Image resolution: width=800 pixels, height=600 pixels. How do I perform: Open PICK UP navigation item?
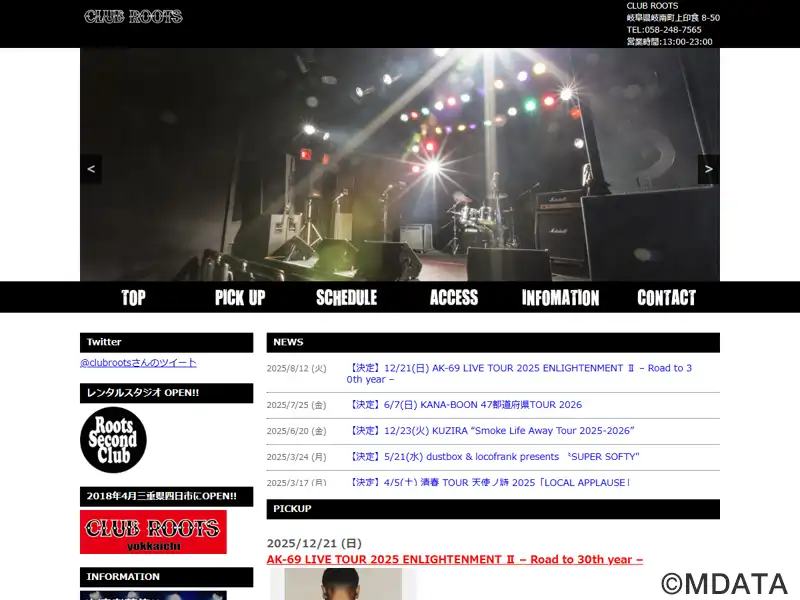240,297
